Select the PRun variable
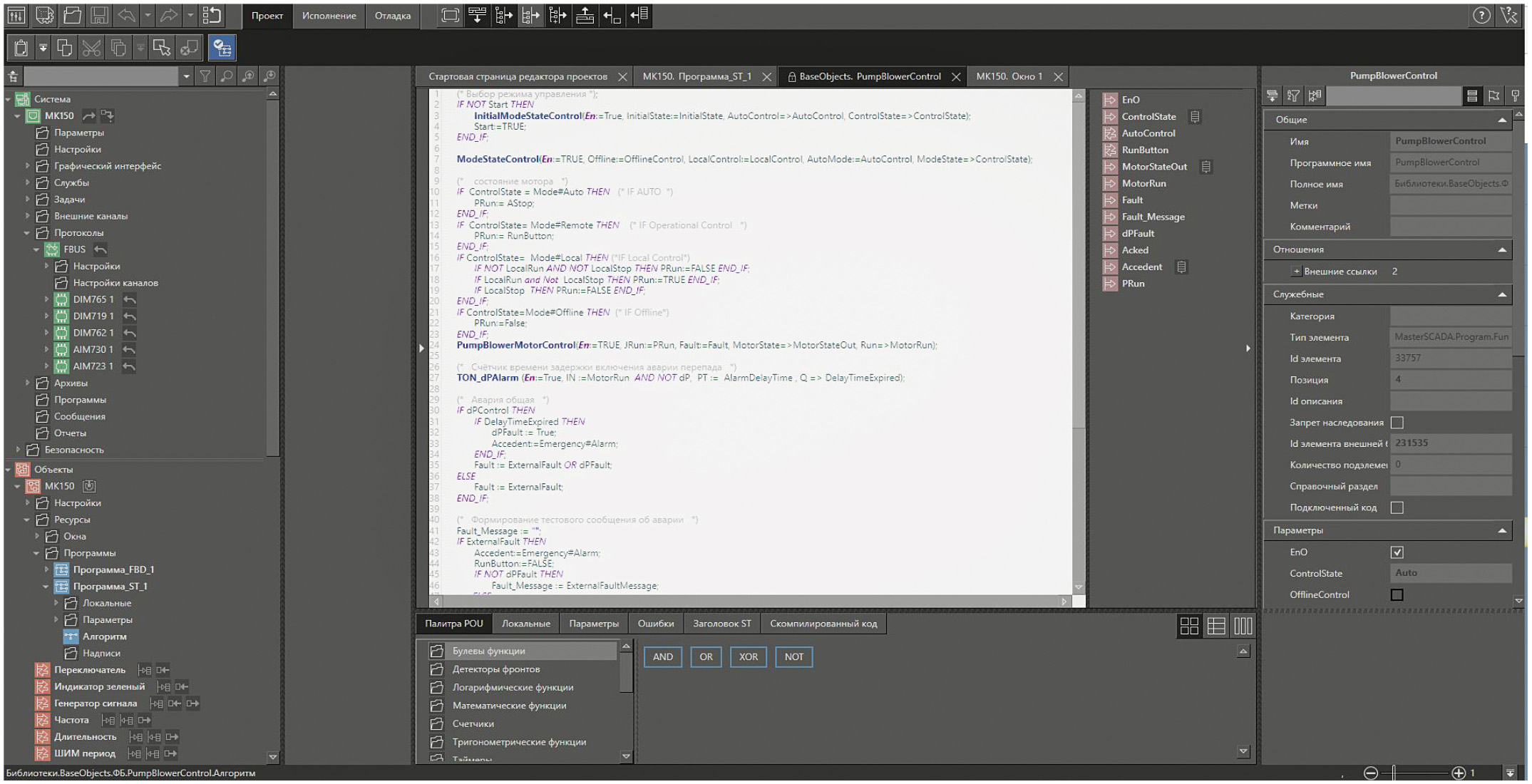Image resolution: width=1532 pixels, height=784 pixels. point(1133,284)
